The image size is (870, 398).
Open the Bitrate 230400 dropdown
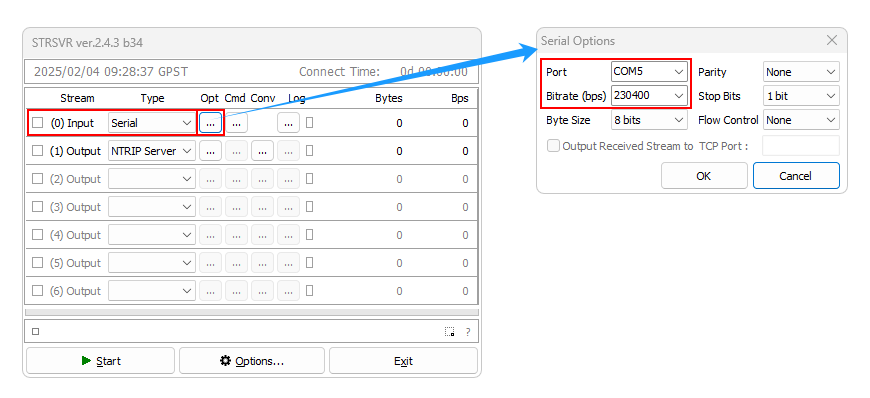[649, 95]
